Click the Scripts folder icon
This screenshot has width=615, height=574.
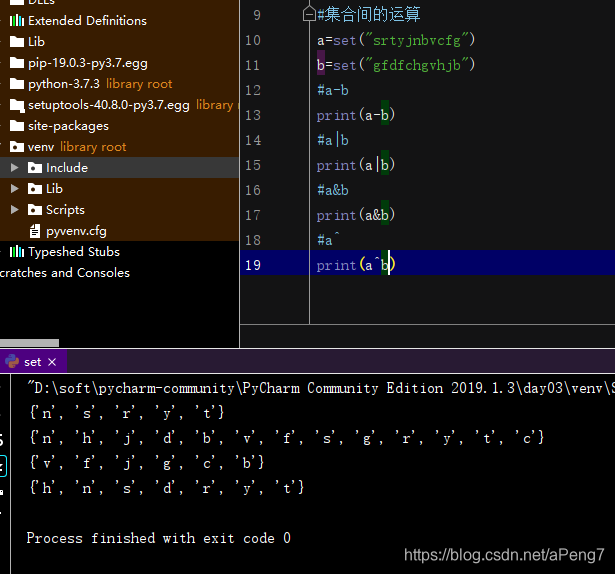[35, 210]
